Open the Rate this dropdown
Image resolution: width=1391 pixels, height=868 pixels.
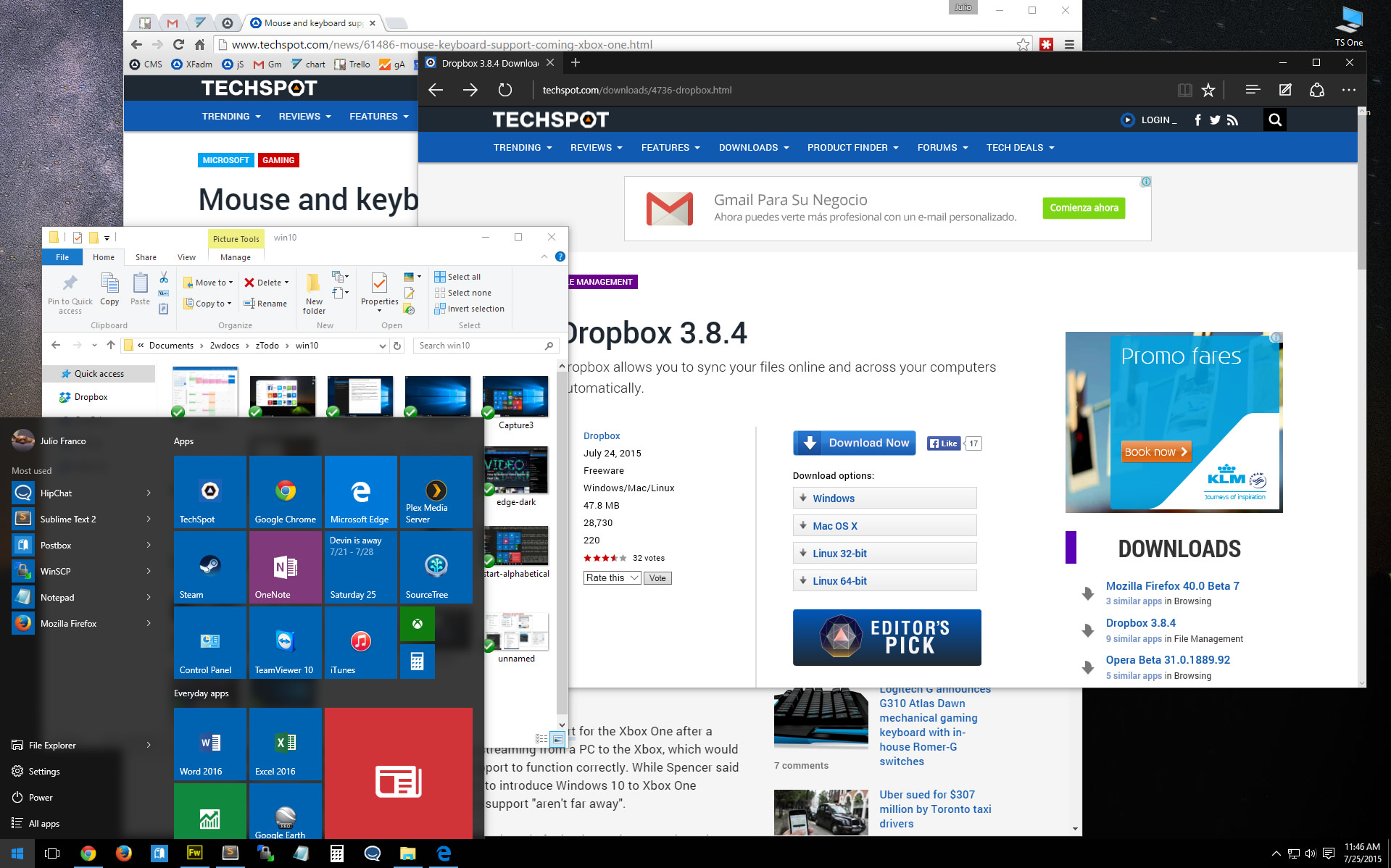pyautogui.click(x=612, y=578)
